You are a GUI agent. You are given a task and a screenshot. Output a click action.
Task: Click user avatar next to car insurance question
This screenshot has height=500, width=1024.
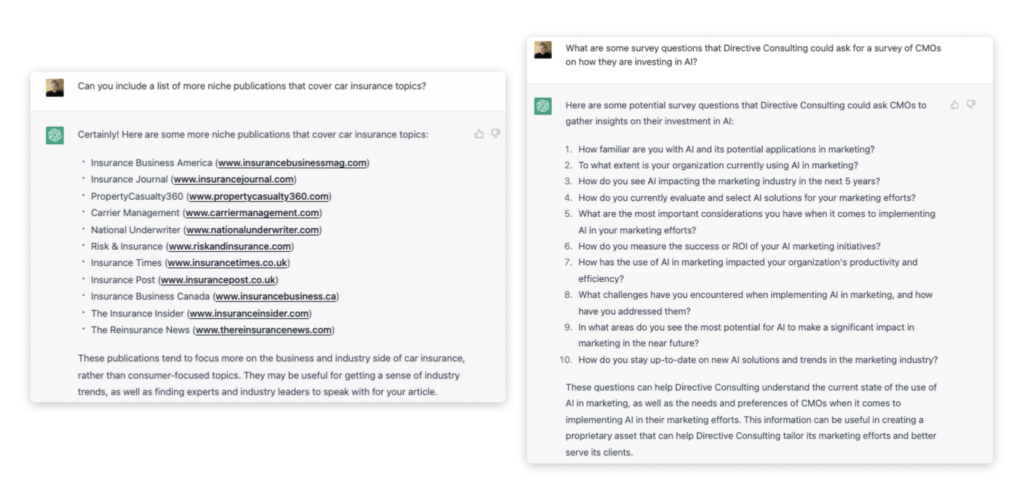pos(55,87)
